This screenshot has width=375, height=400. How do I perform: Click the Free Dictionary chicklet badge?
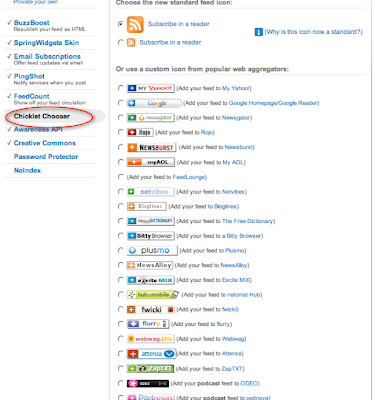[151, 221]
